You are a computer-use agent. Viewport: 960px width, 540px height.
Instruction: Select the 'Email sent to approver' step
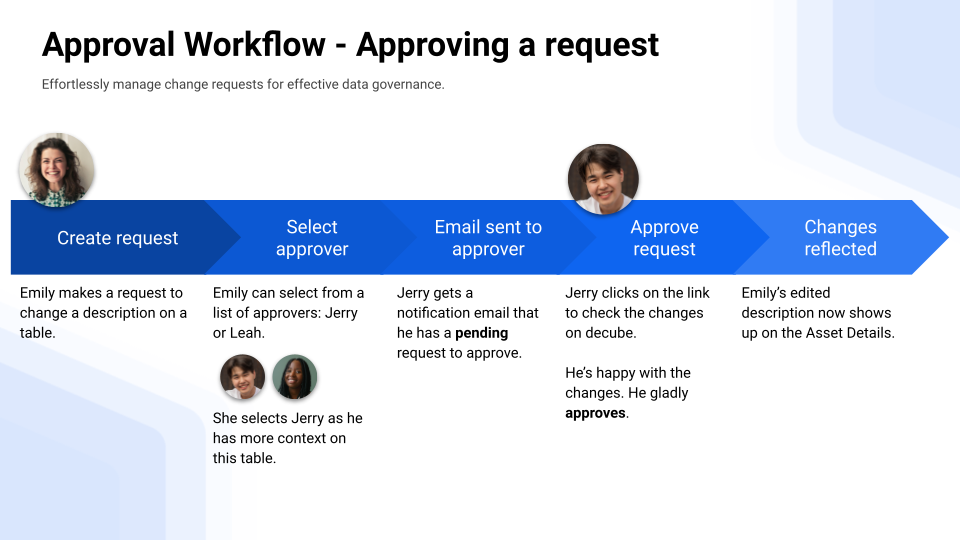(x=488, y=238)
